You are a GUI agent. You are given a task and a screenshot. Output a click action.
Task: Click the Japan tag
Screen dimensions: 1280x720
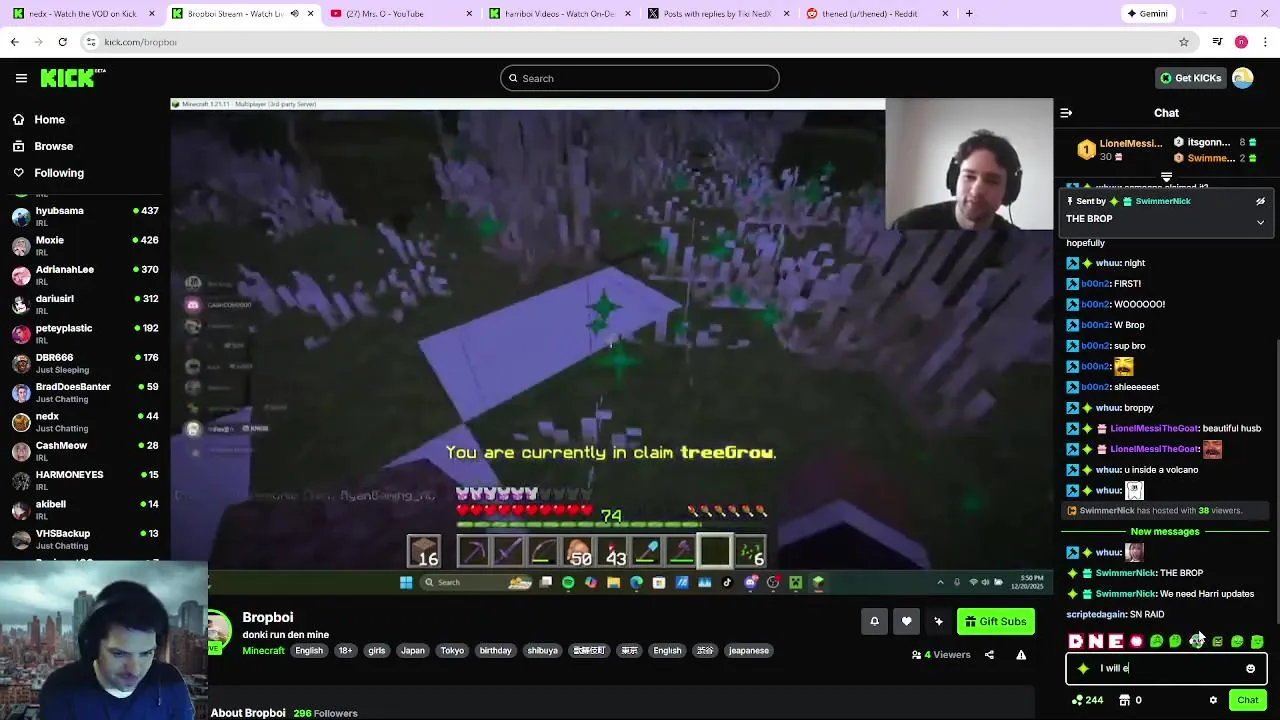[413, 651]
